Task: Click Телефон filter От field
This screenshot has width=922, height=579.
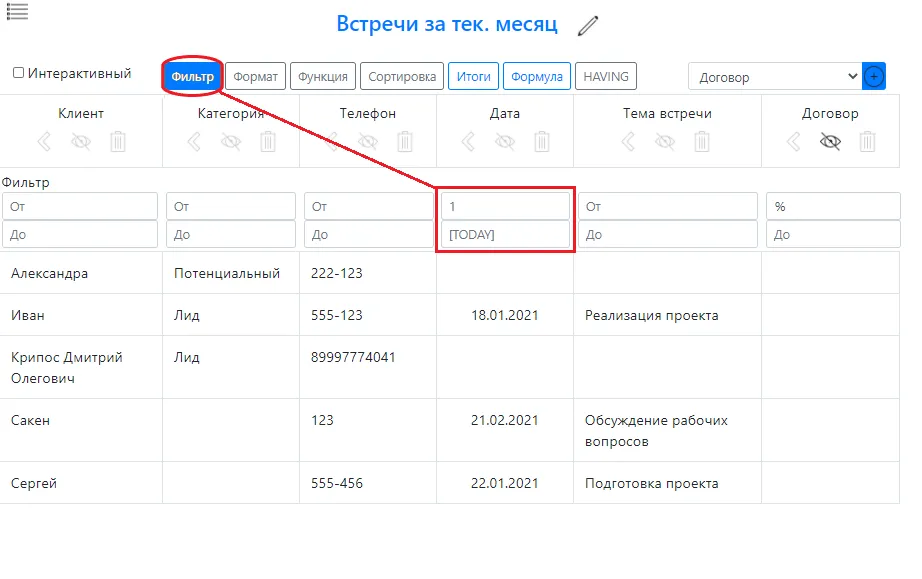Action: point(369,206)
